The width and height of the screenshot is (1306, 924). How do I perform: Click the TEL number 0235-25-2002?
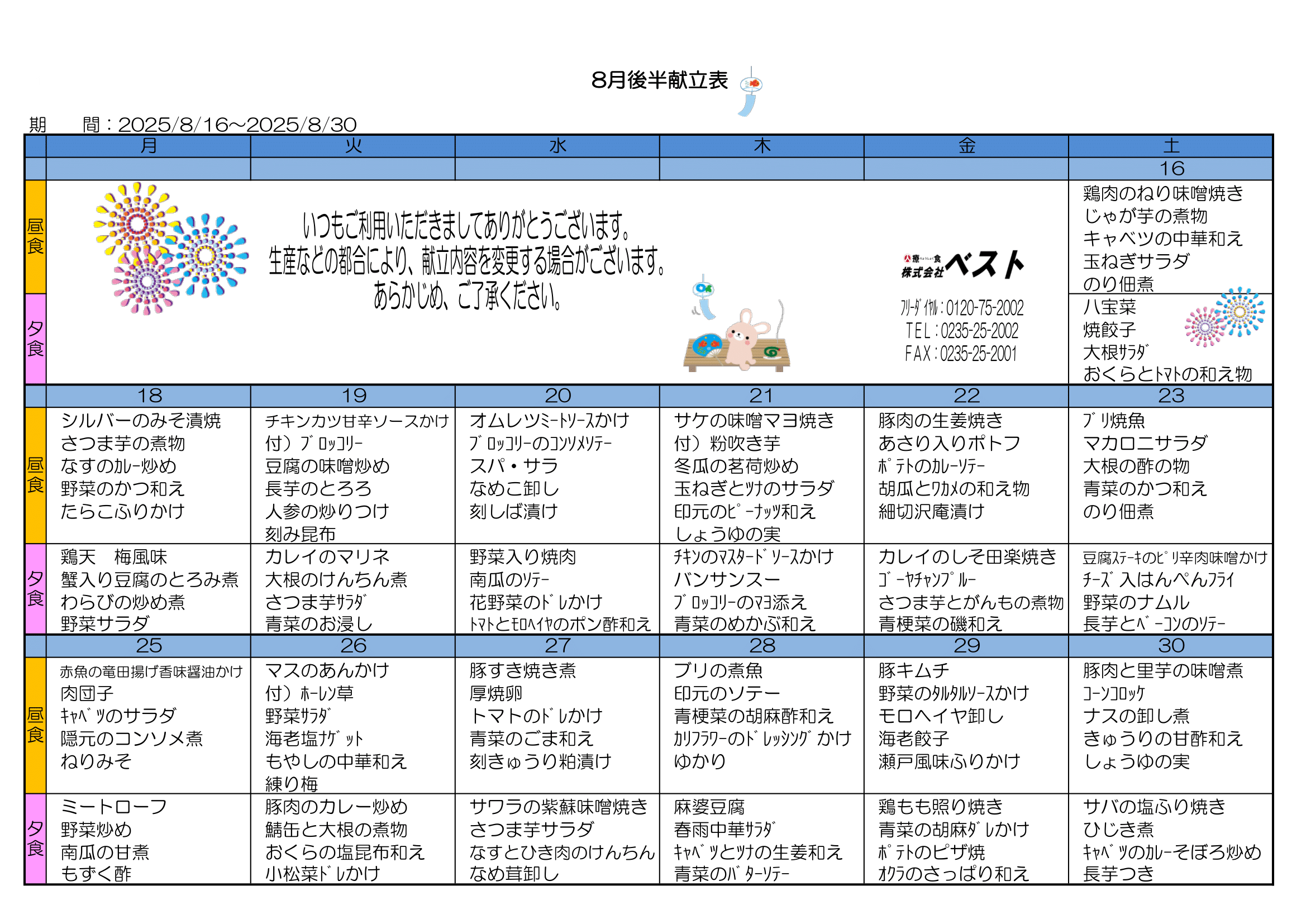tap(980, 331)
